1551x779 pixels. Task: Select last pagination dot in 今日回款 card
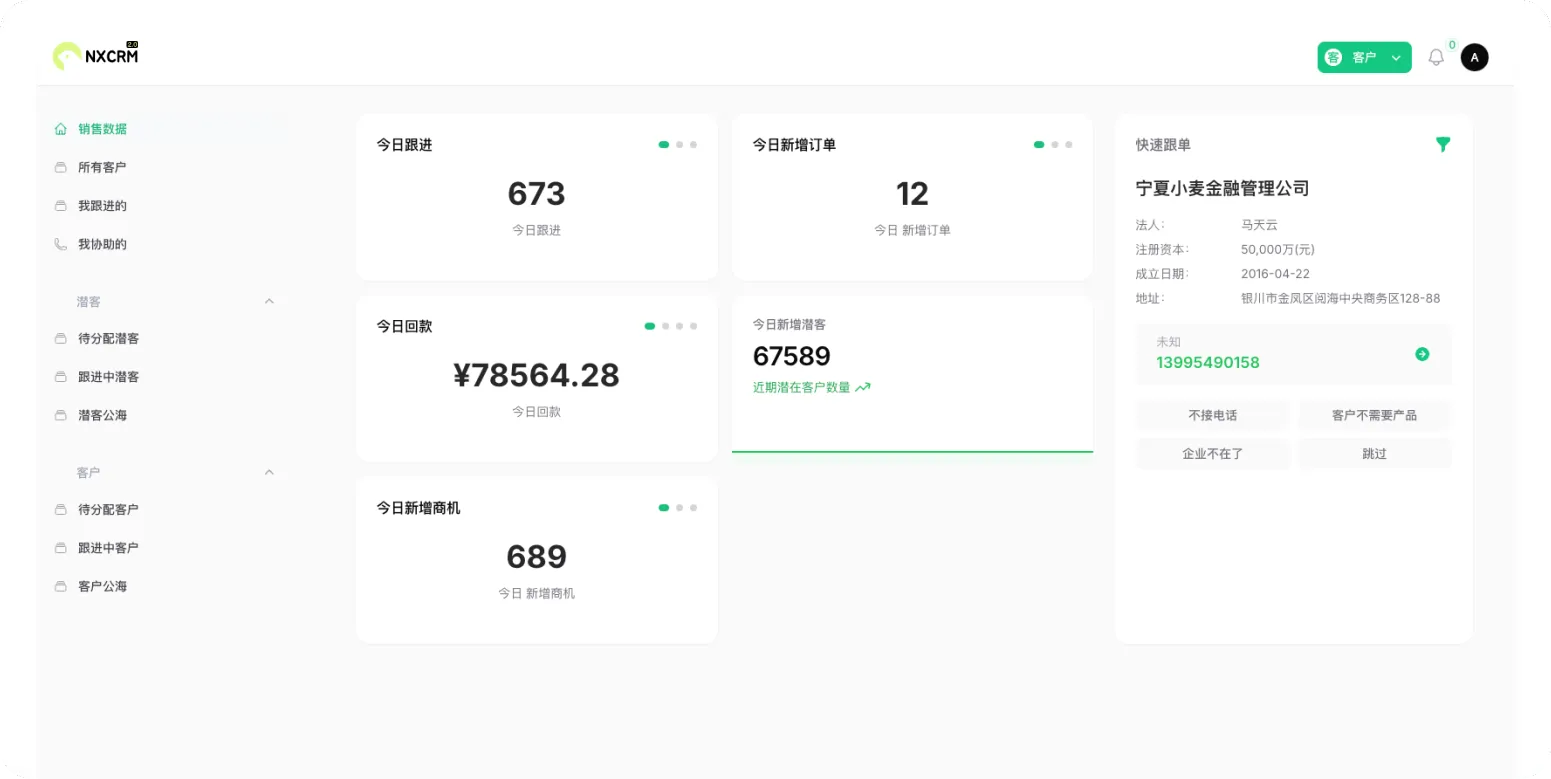[694, 326]
